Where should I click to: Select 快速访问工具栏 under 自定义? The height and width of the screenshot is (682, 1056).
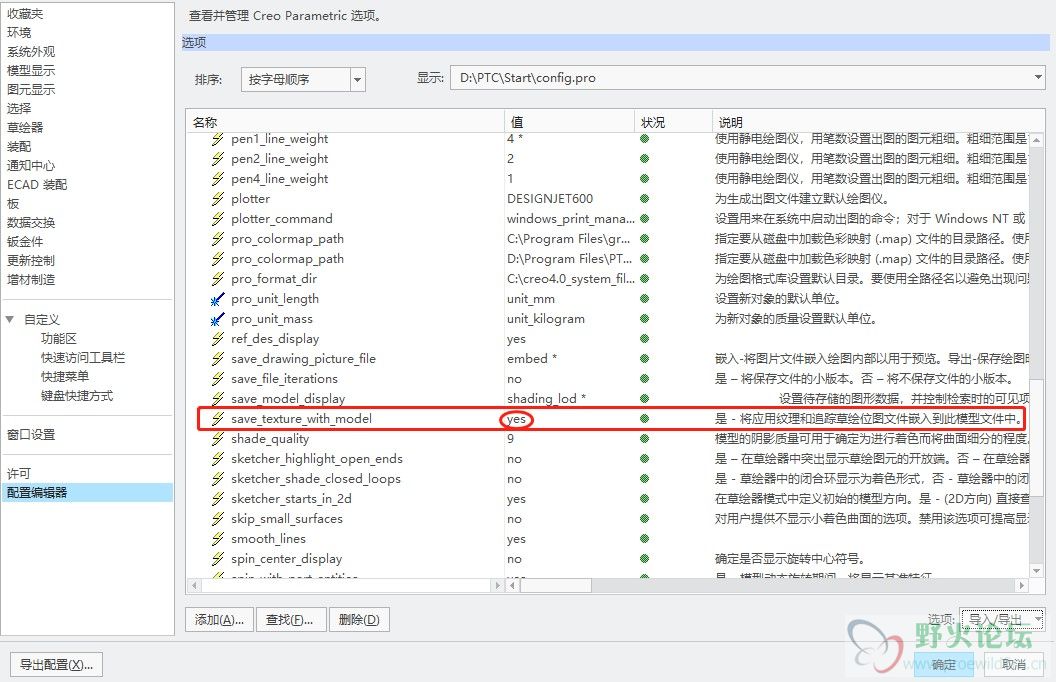tap(83, 357)
